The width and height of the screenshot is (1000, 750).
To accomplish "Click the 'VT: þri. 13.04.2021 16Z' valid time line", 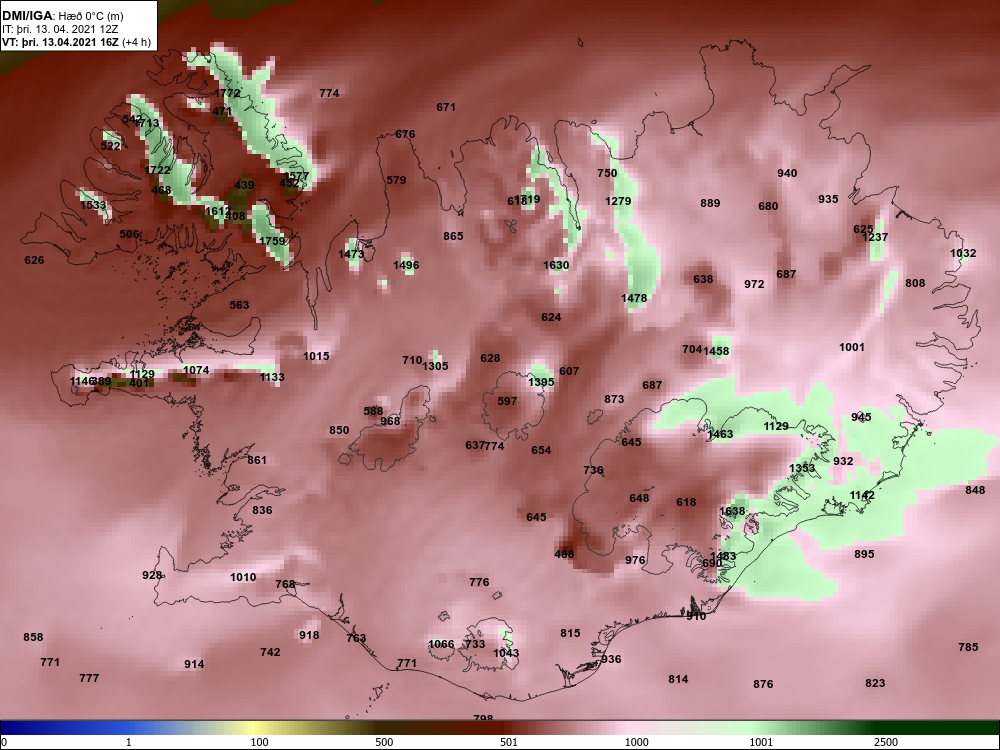I will (x=77, y=42).
